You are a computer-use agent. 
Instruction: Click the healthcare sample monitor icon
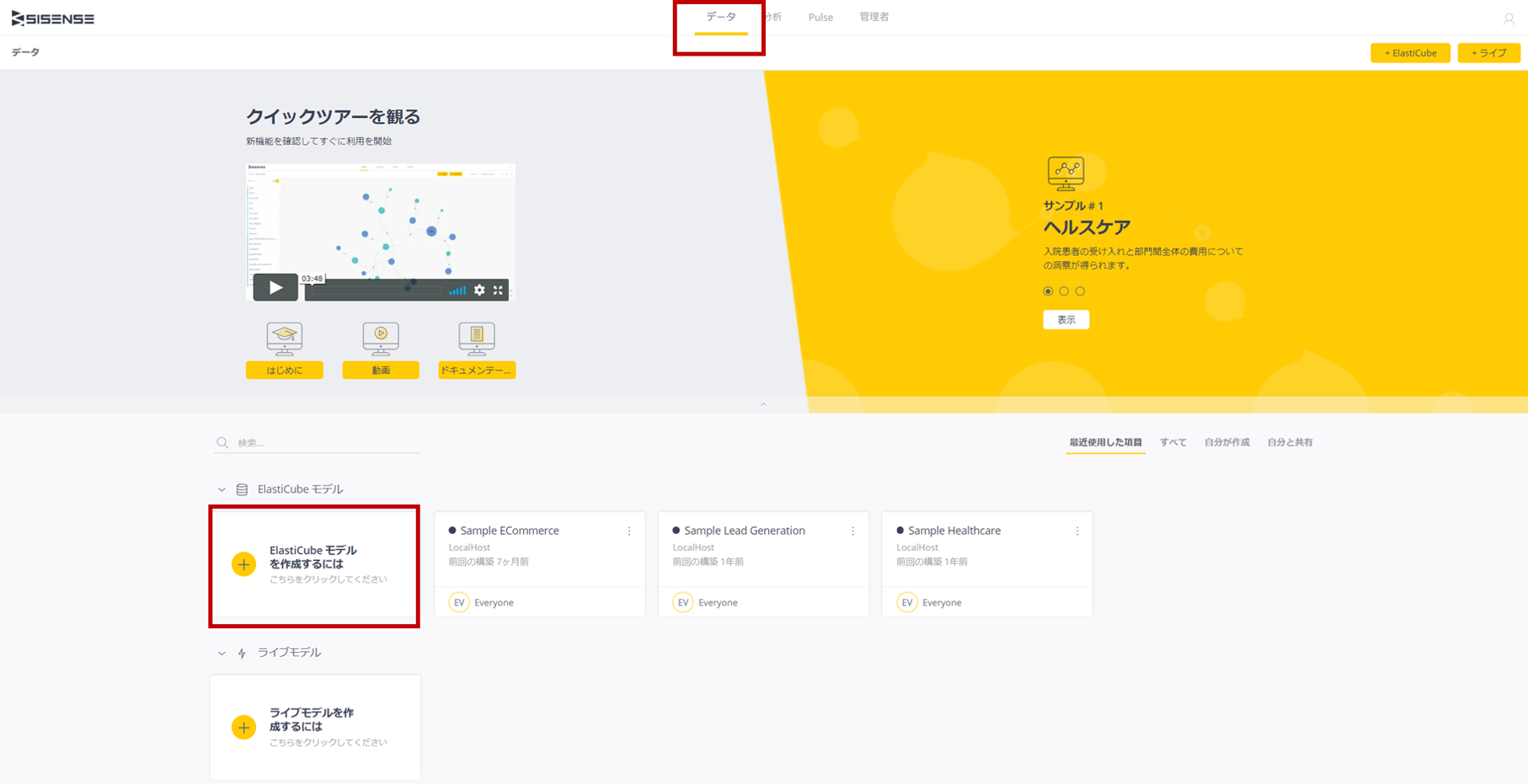[x=1066, y=173]
